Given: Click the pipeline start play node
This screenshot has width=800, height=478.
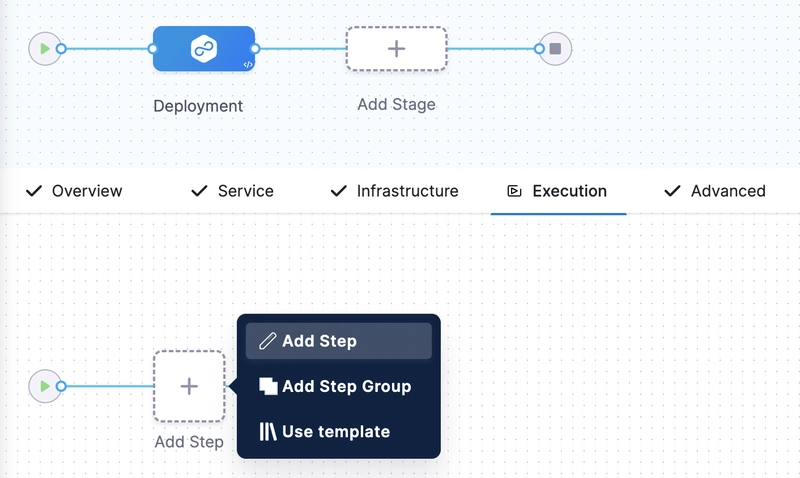Looking at the screenshot, I should (x=45, y=48).
